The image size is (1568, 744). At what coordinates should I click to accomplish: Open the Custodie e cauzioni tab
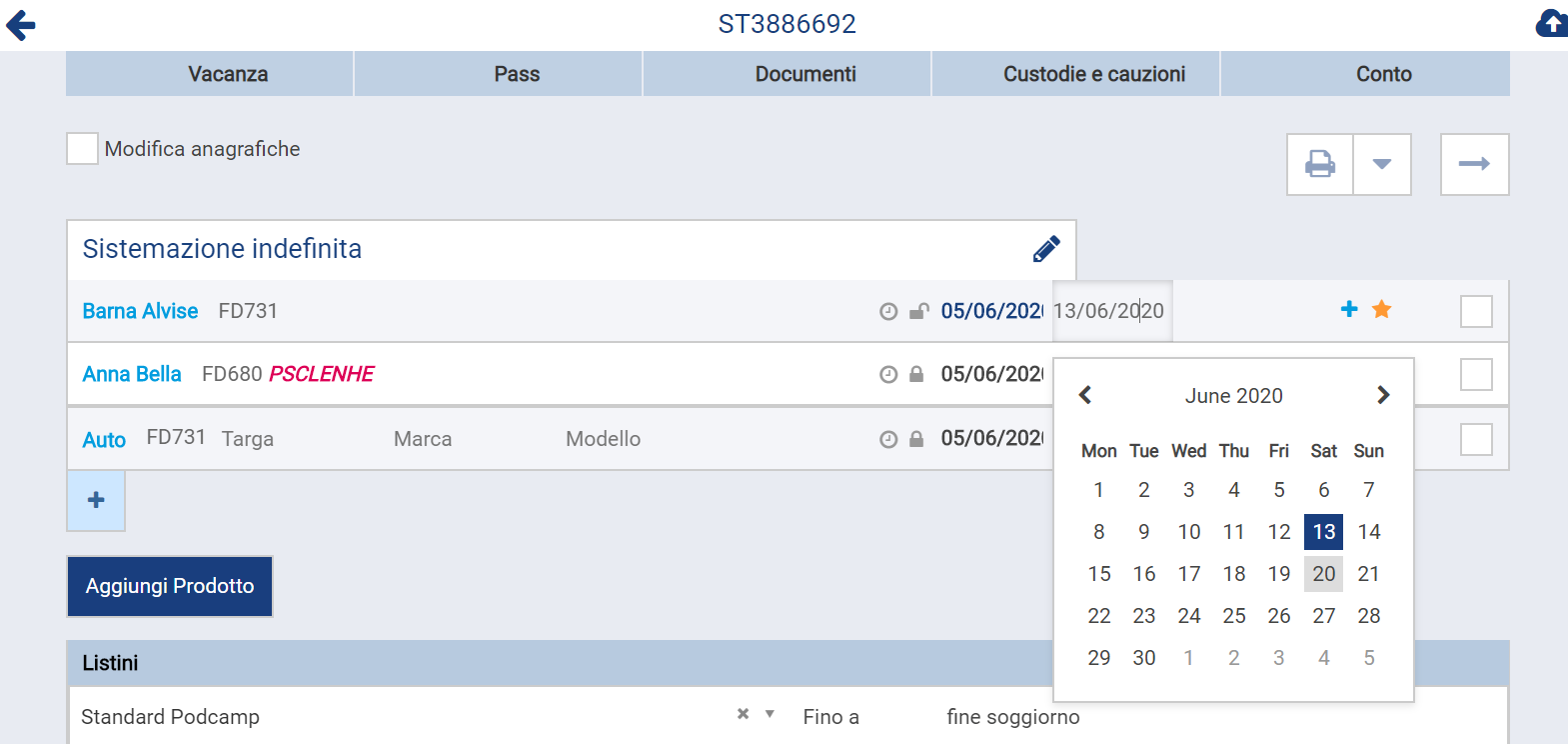point(1094,74)
